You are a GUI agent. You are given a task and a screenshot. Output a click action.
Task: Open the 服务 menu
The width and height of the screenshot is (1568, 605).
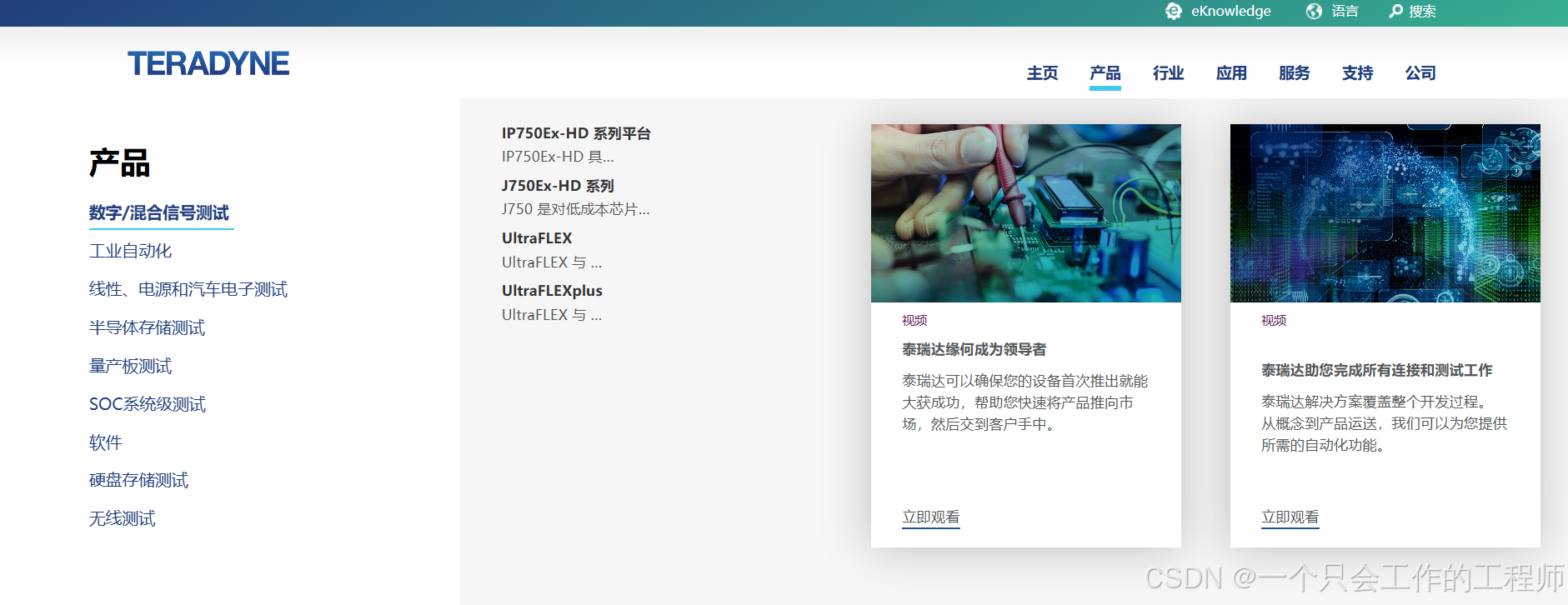1295,73
